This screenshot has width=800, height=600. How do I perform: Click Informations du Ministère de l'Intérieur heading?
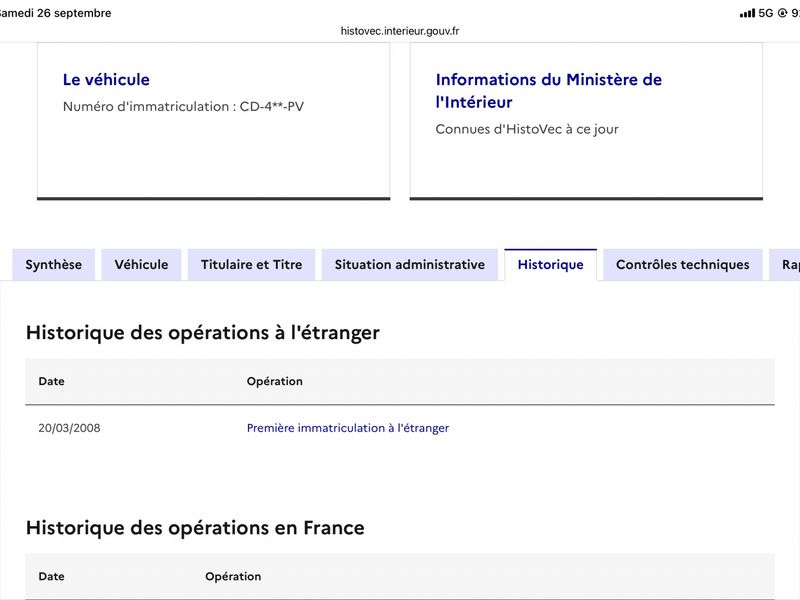548,91
